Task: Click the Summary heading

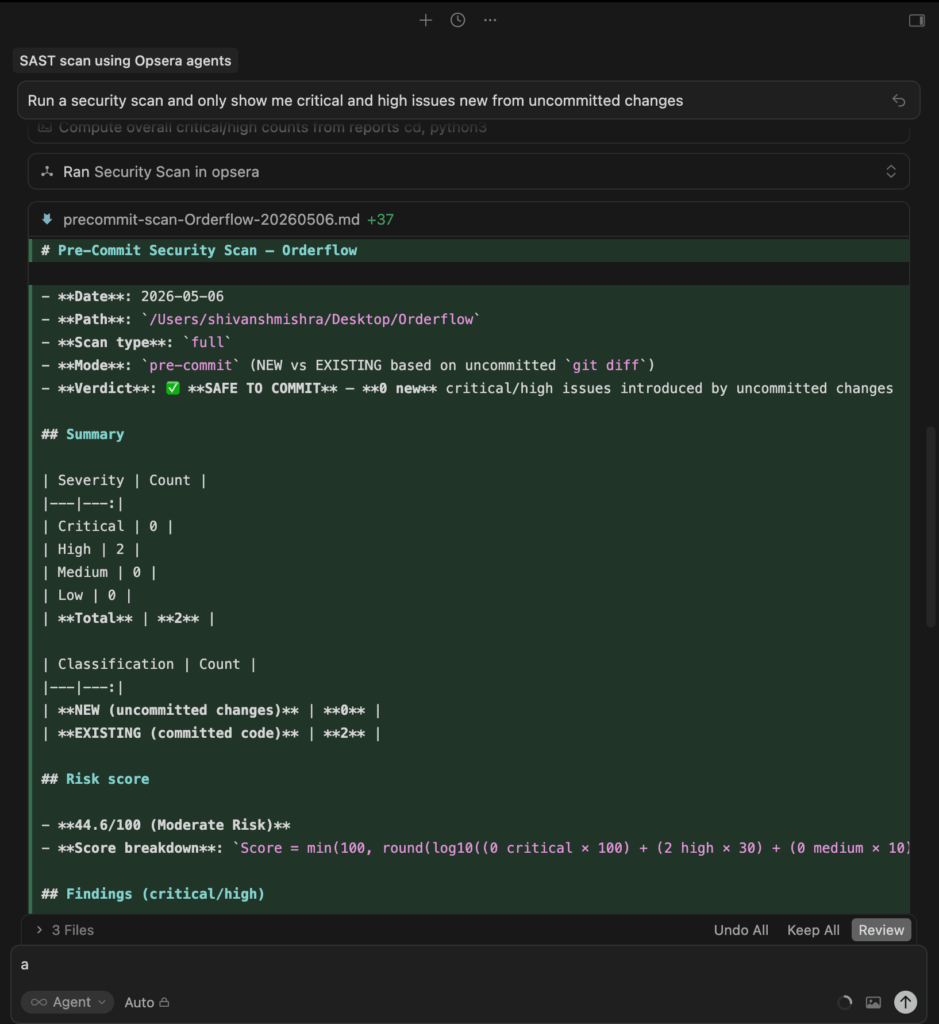Action: [82, 434]
